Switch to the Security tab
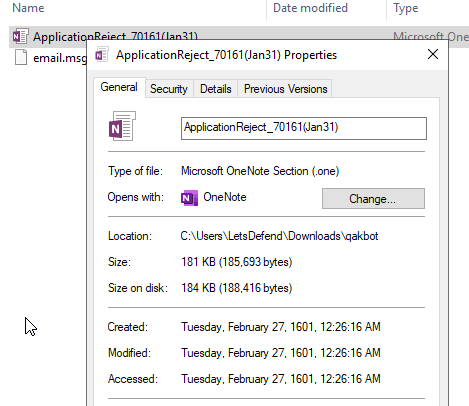This screenshot has width=469, height=406. click(169, 89)
